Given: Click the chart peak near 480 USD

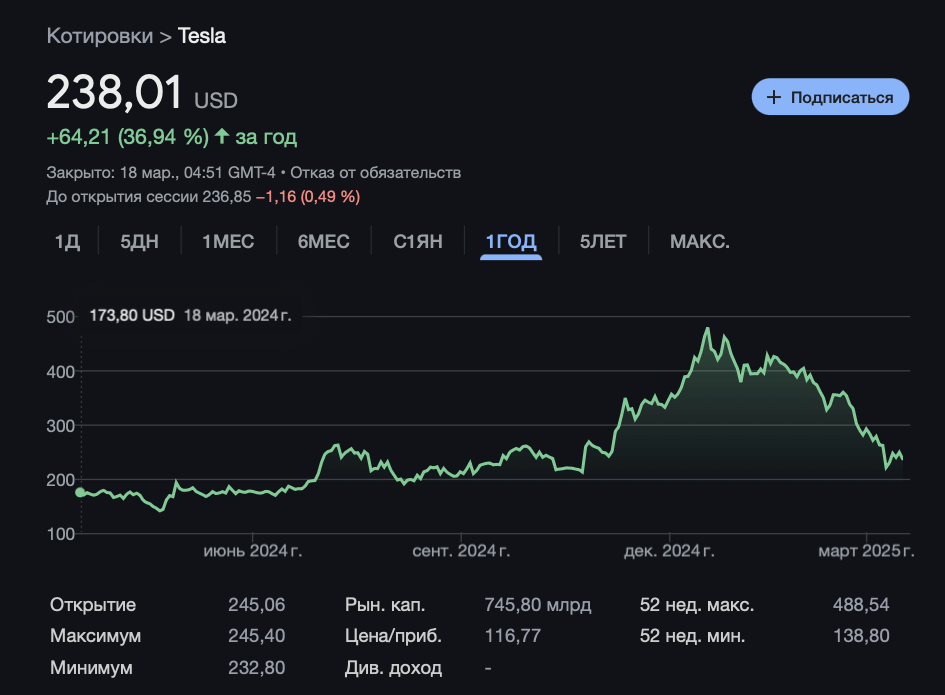Looking at the screenshot, I should click(708, 329).
